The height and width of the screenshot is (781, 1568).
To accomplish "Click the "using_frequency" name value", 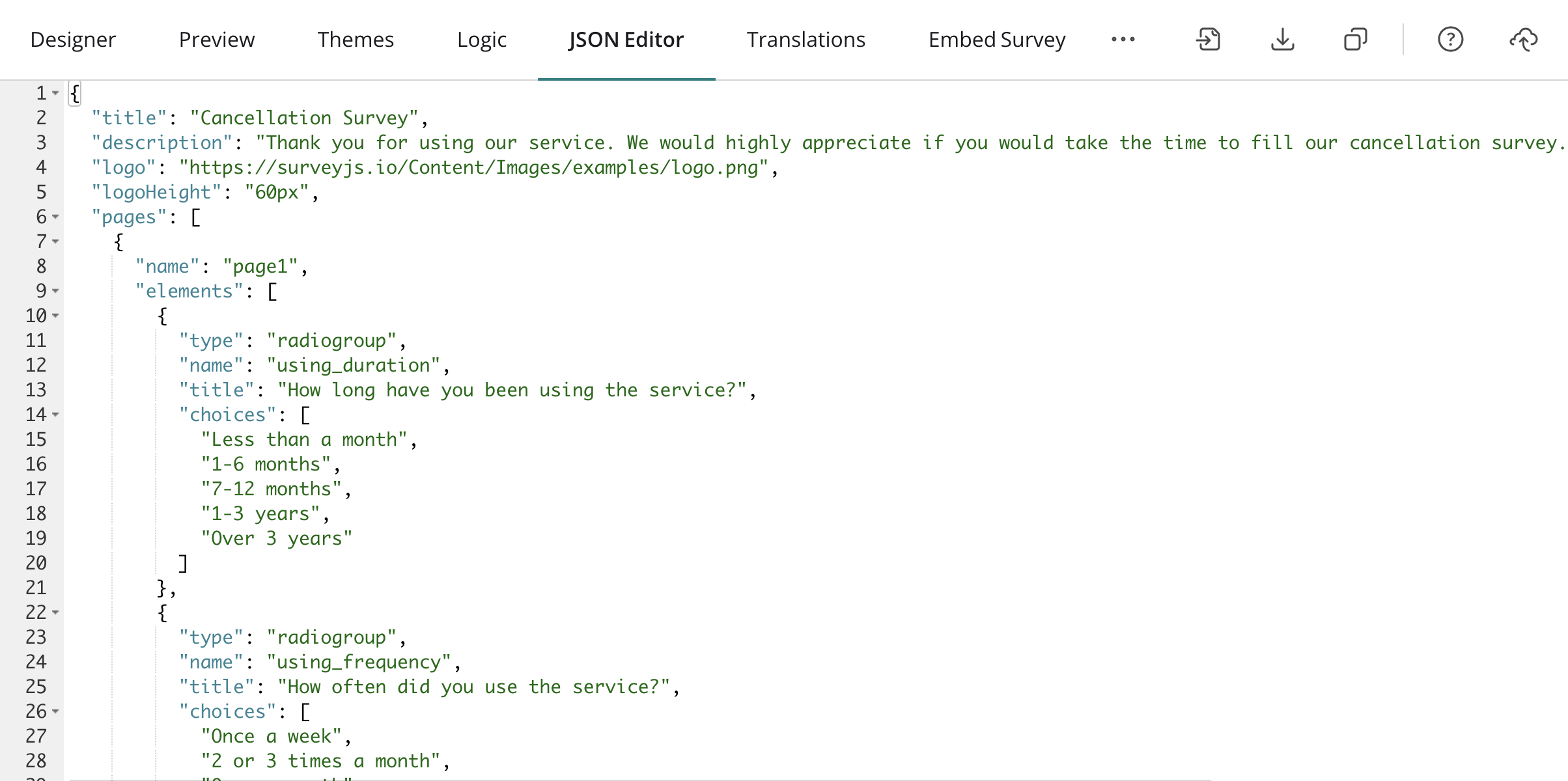I will pos(359,662).
